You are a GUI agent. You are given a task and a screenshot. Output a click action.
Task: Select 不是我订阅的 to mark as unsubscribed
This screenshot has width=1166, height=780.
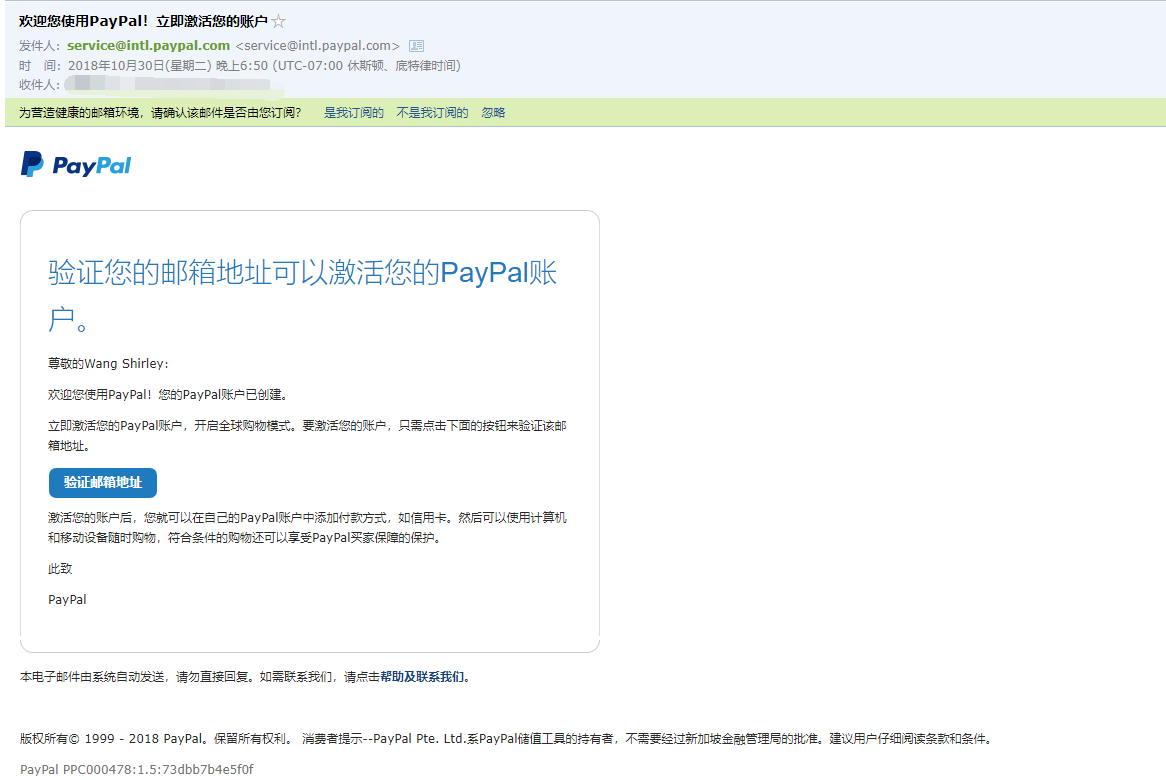[x=432, y=113]
